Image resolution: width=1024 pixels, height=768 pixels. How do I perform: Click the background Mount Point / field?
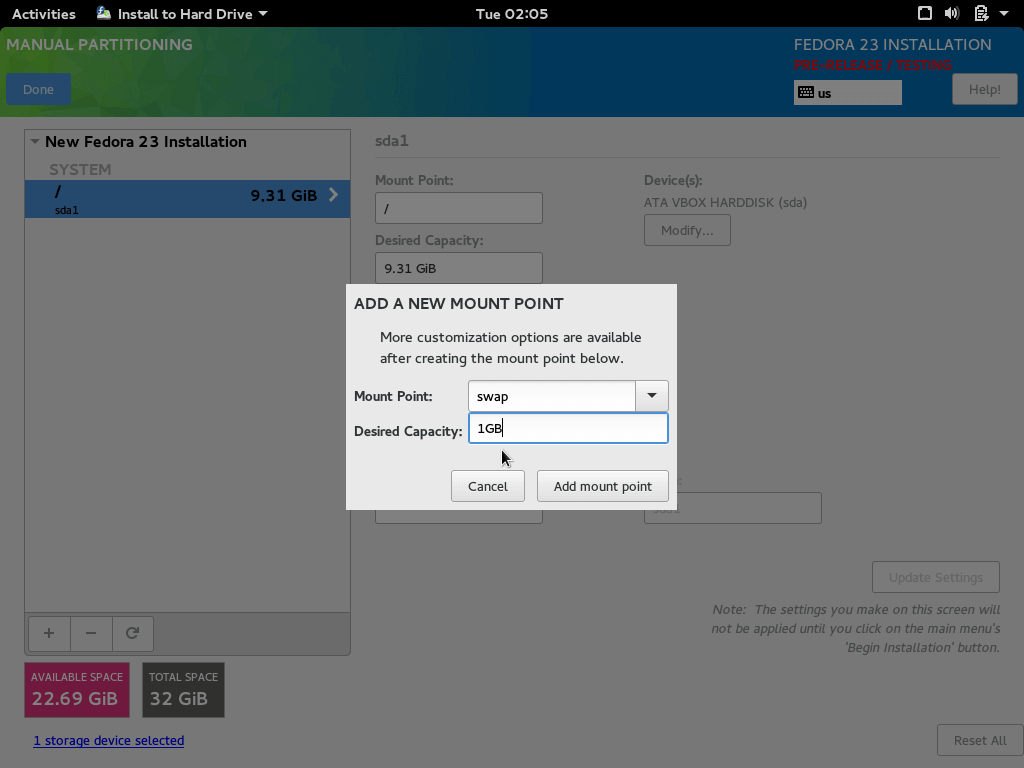coord(458,208)
